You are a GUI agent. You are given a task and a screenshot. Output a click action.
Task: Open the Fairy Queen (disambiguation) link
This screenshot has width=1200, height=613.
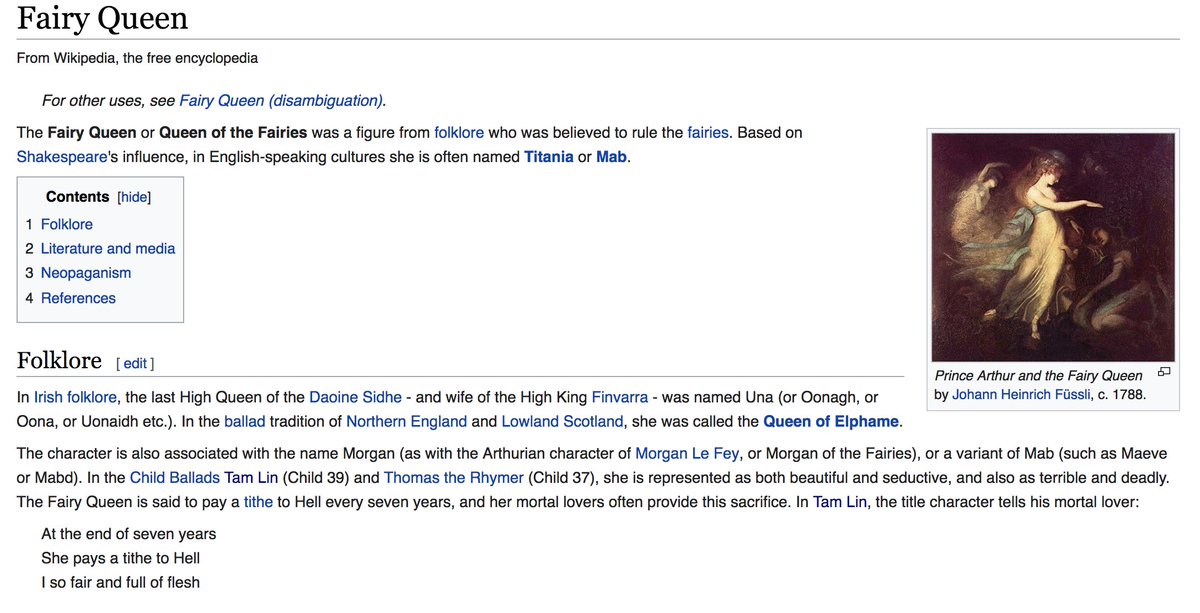coord(281,100)
